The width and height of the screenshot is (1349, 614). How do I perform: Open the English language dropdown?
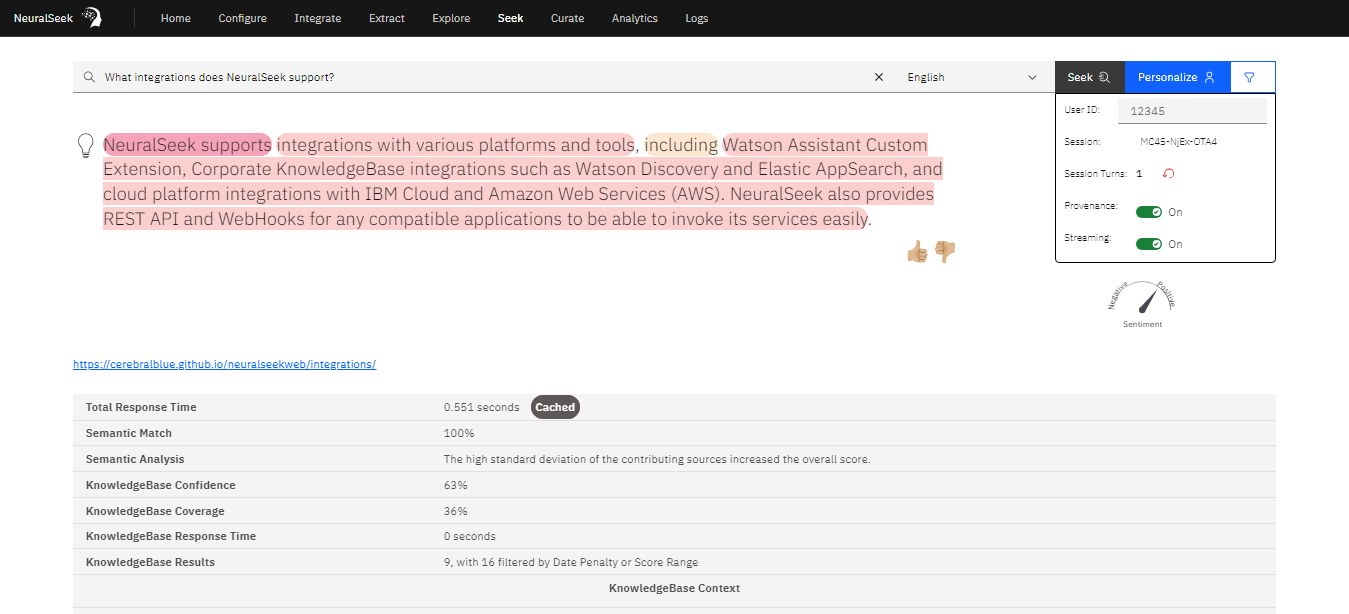972,77
